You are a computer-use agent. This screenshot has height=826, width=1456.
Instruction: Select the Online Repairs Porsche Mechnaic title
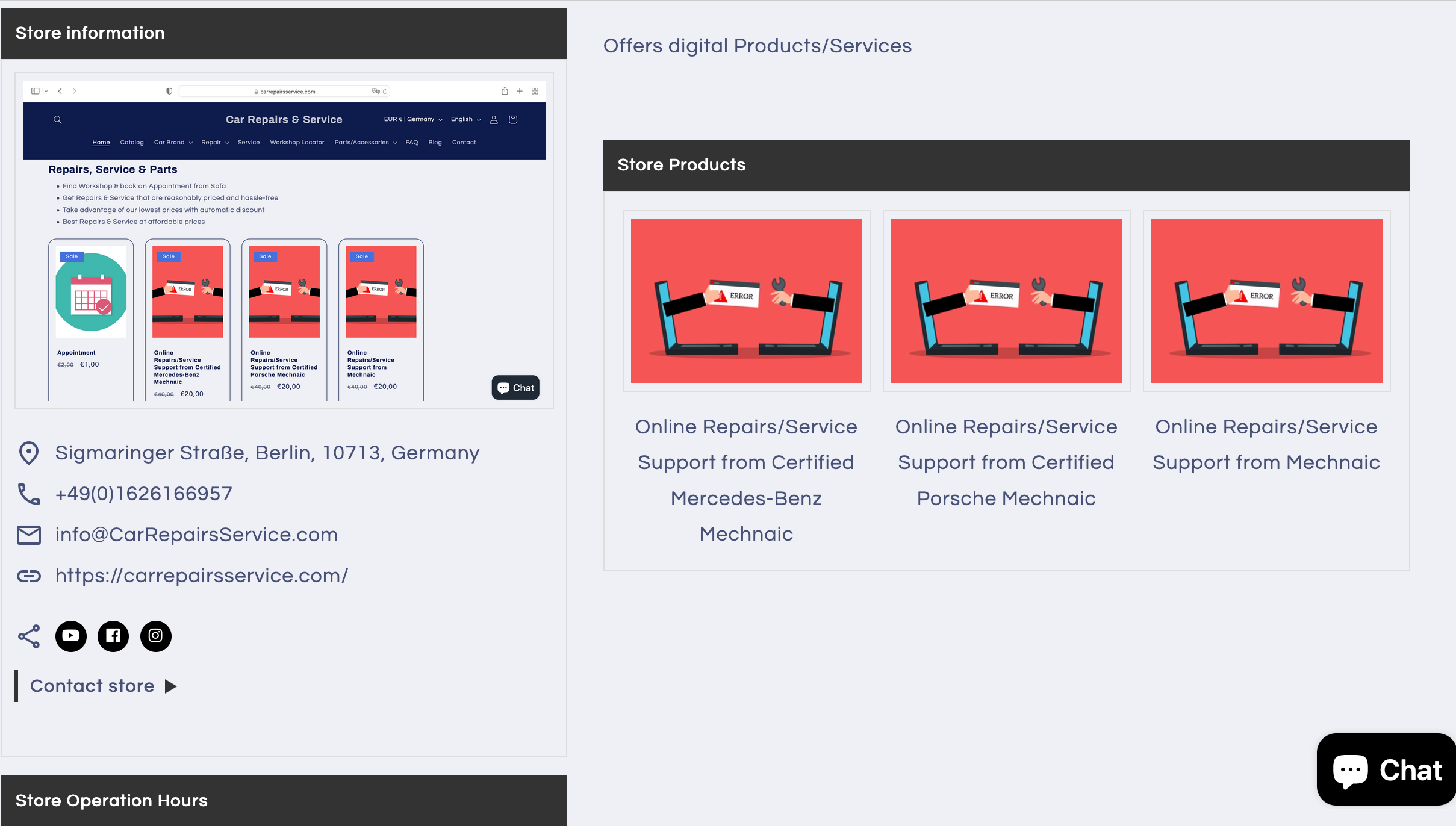[1006, 462]
